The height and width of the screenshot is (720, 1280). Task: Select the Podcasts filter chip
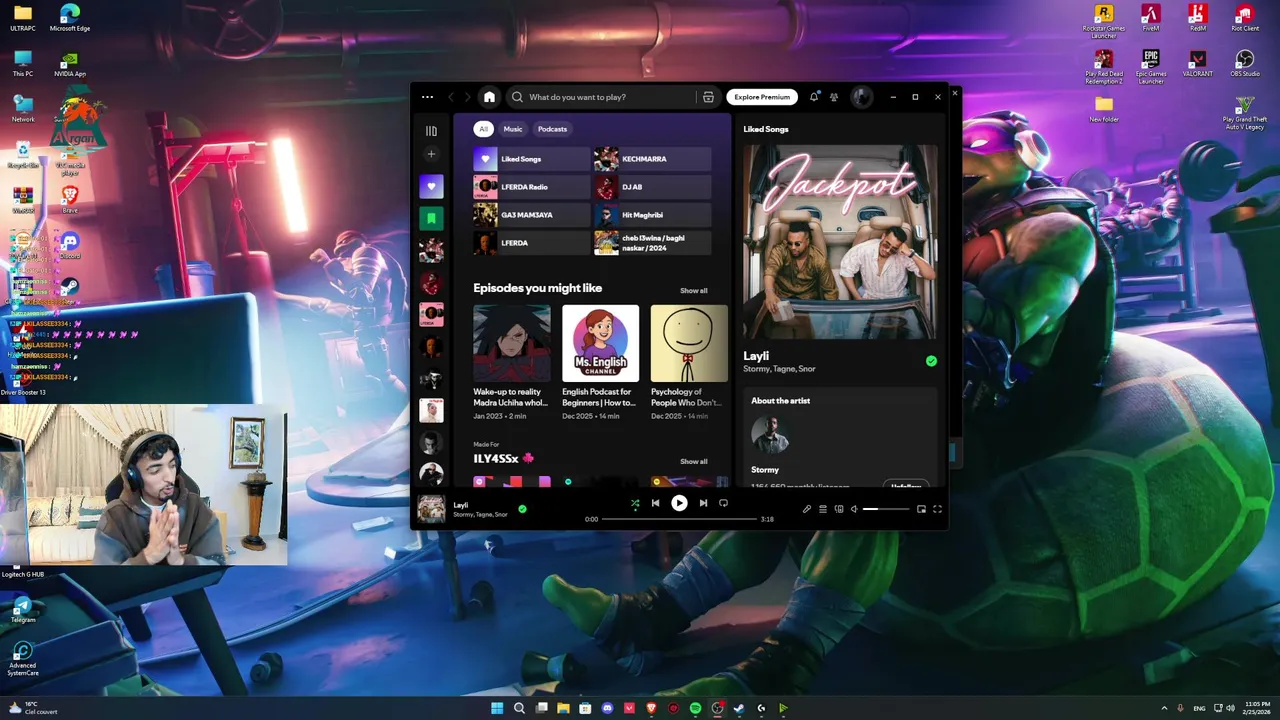[x=552, y=129]
